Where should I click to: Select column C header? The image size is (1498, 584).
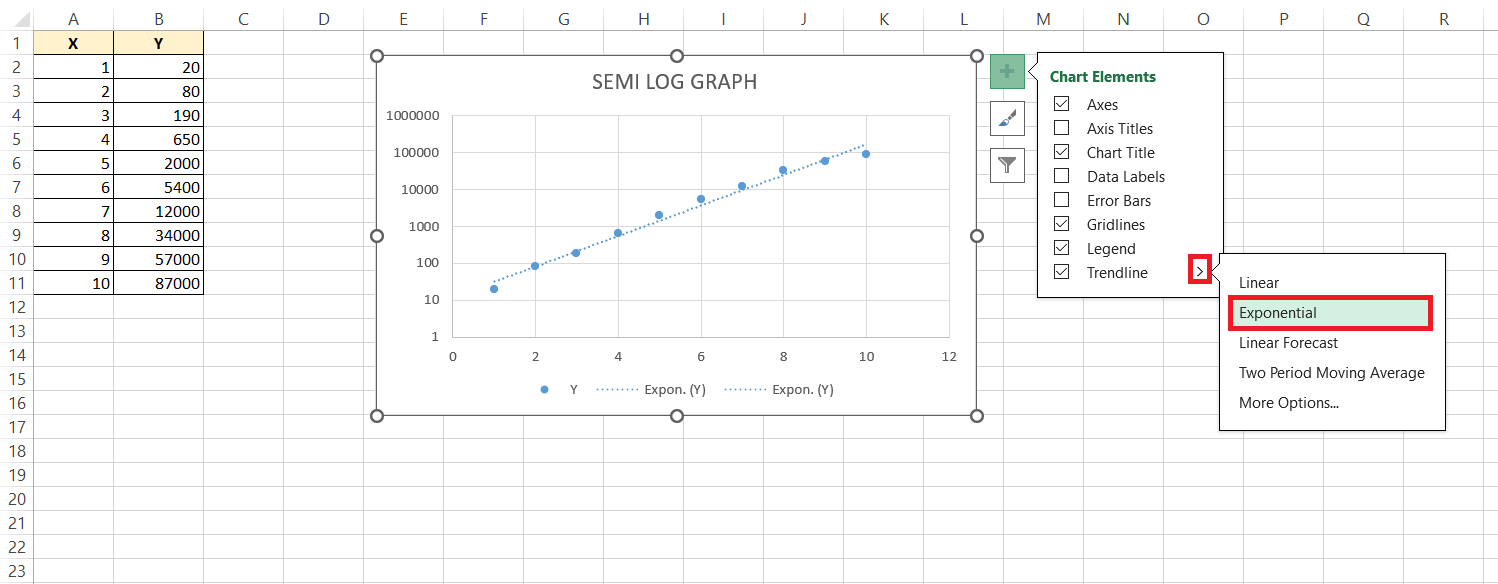point(243,19)
